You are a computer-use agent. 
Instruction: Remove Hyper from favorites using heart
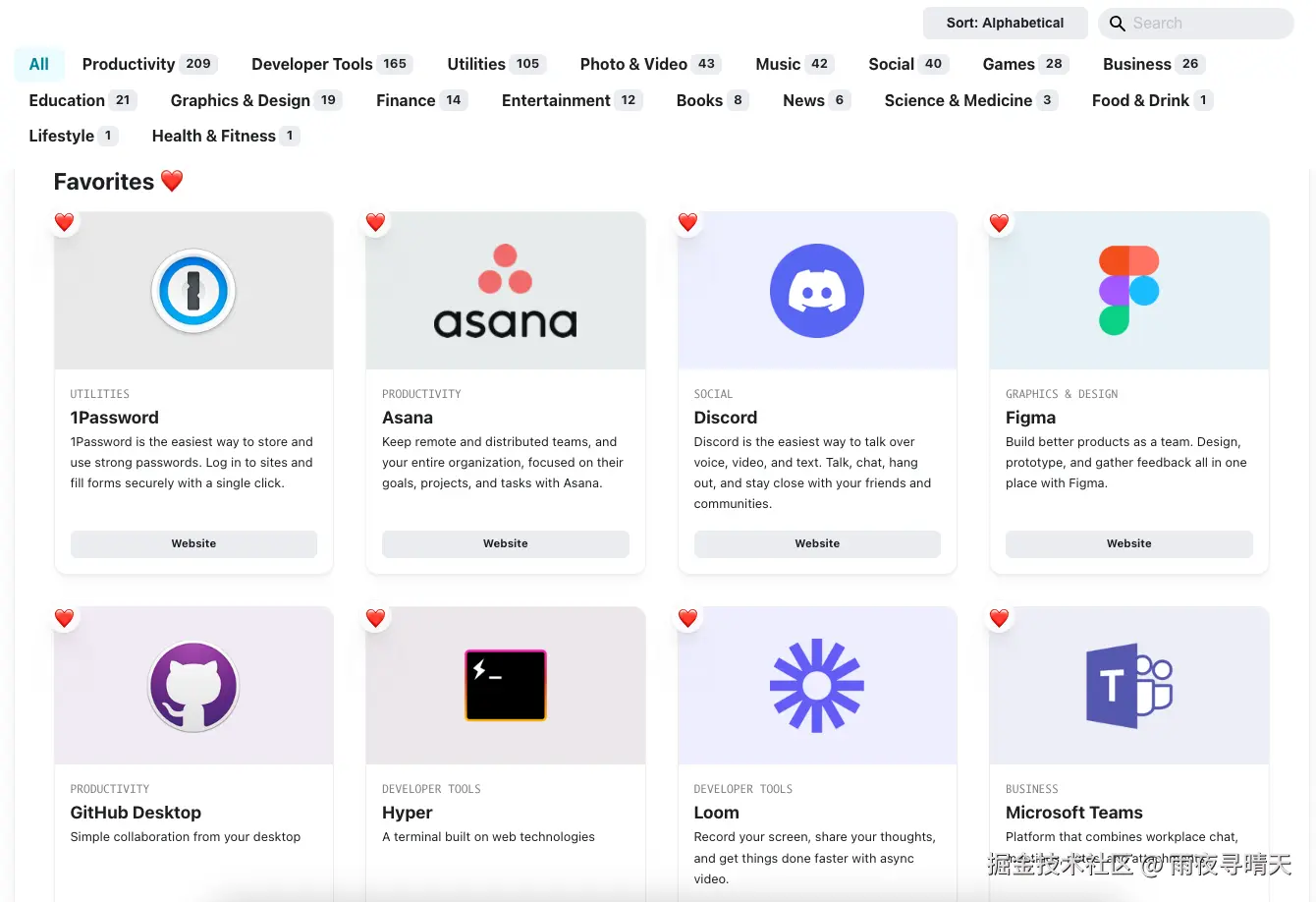point(375,618)
